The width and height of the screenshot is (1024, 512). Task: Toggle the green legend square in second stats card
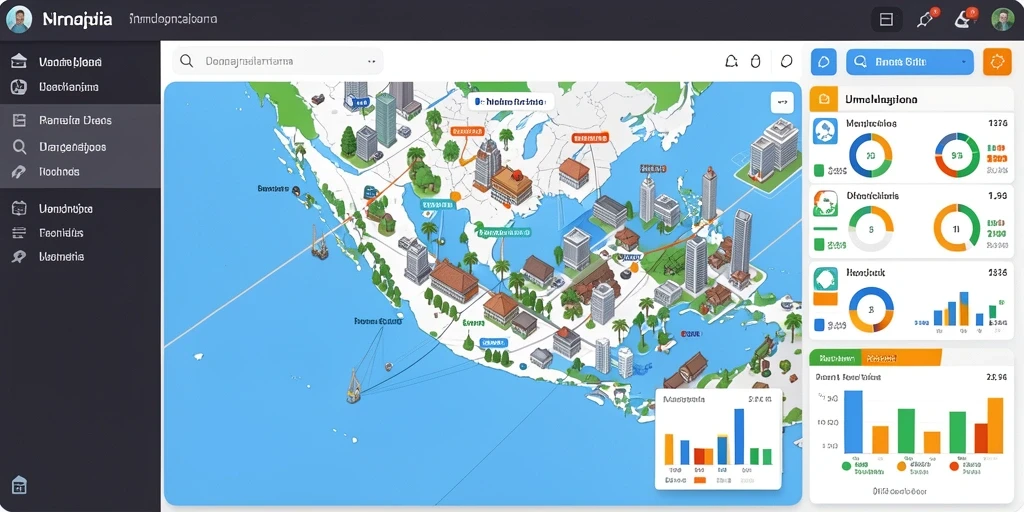point(819,246)
